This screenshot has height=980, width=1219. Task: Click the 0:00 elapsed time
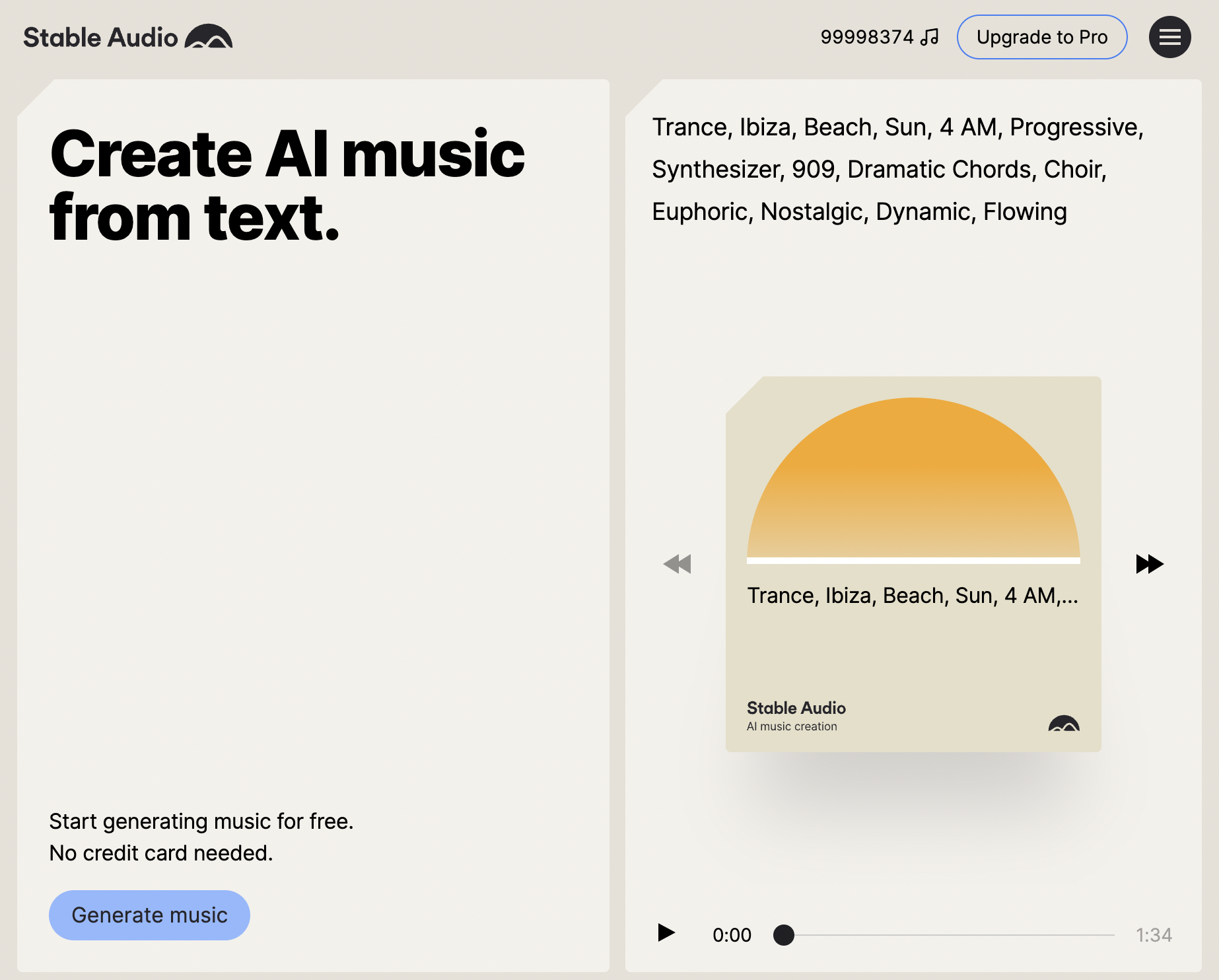[732, 935]
